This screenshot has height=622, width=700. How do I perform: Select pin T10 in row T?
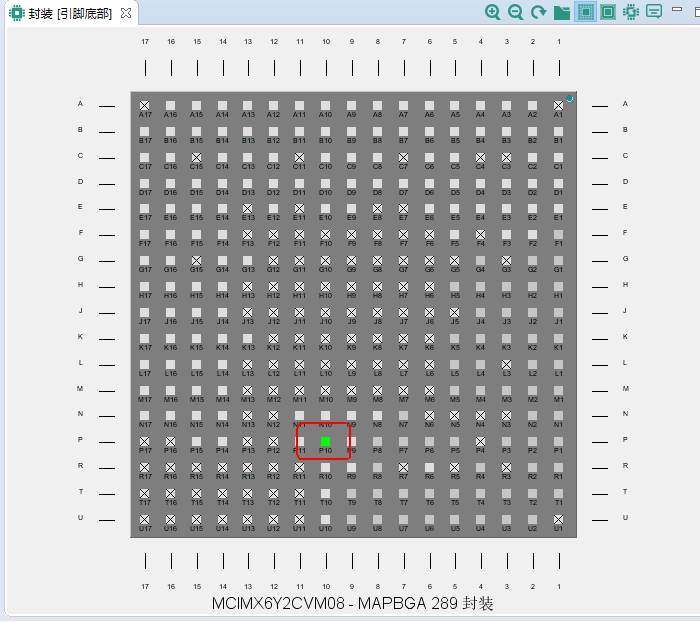click(325, 493)
